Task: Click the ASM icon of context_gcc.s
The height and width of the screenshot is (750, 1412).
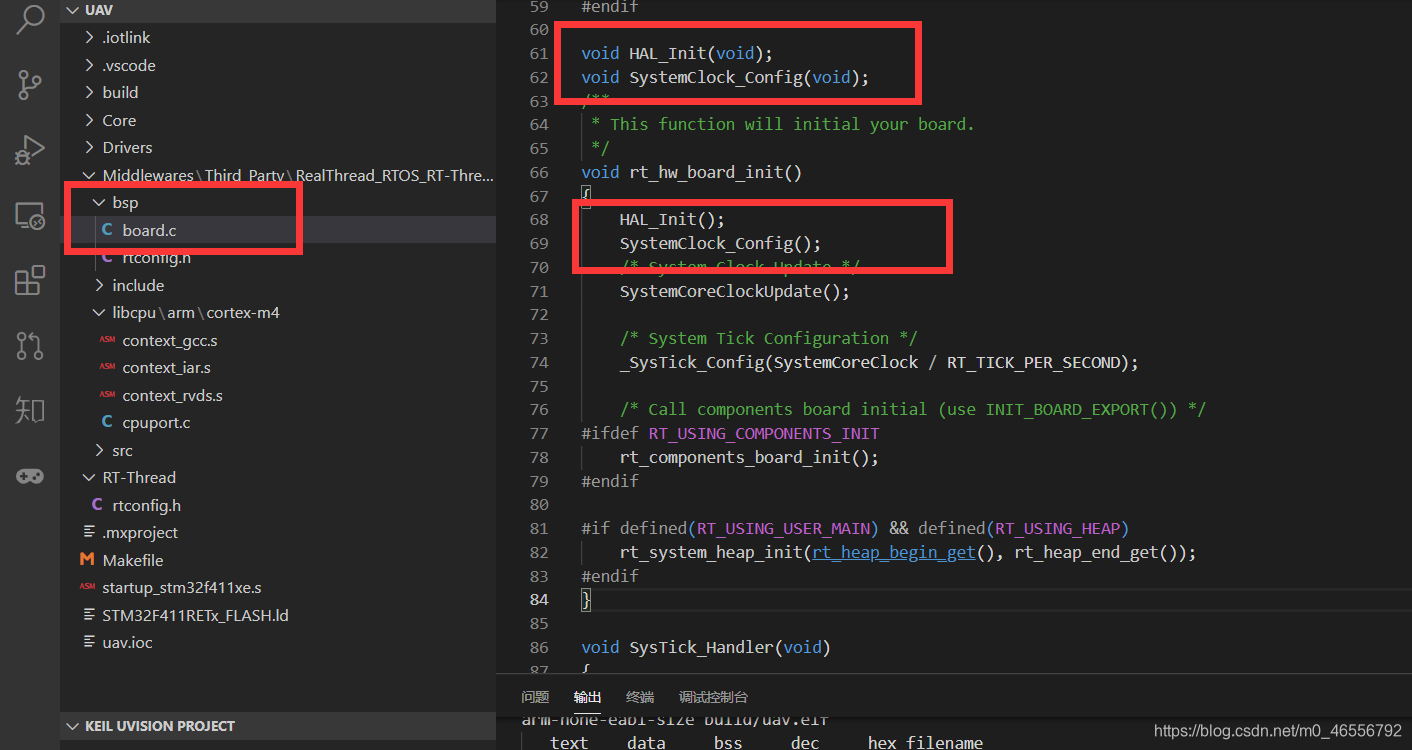Action: 107,340
